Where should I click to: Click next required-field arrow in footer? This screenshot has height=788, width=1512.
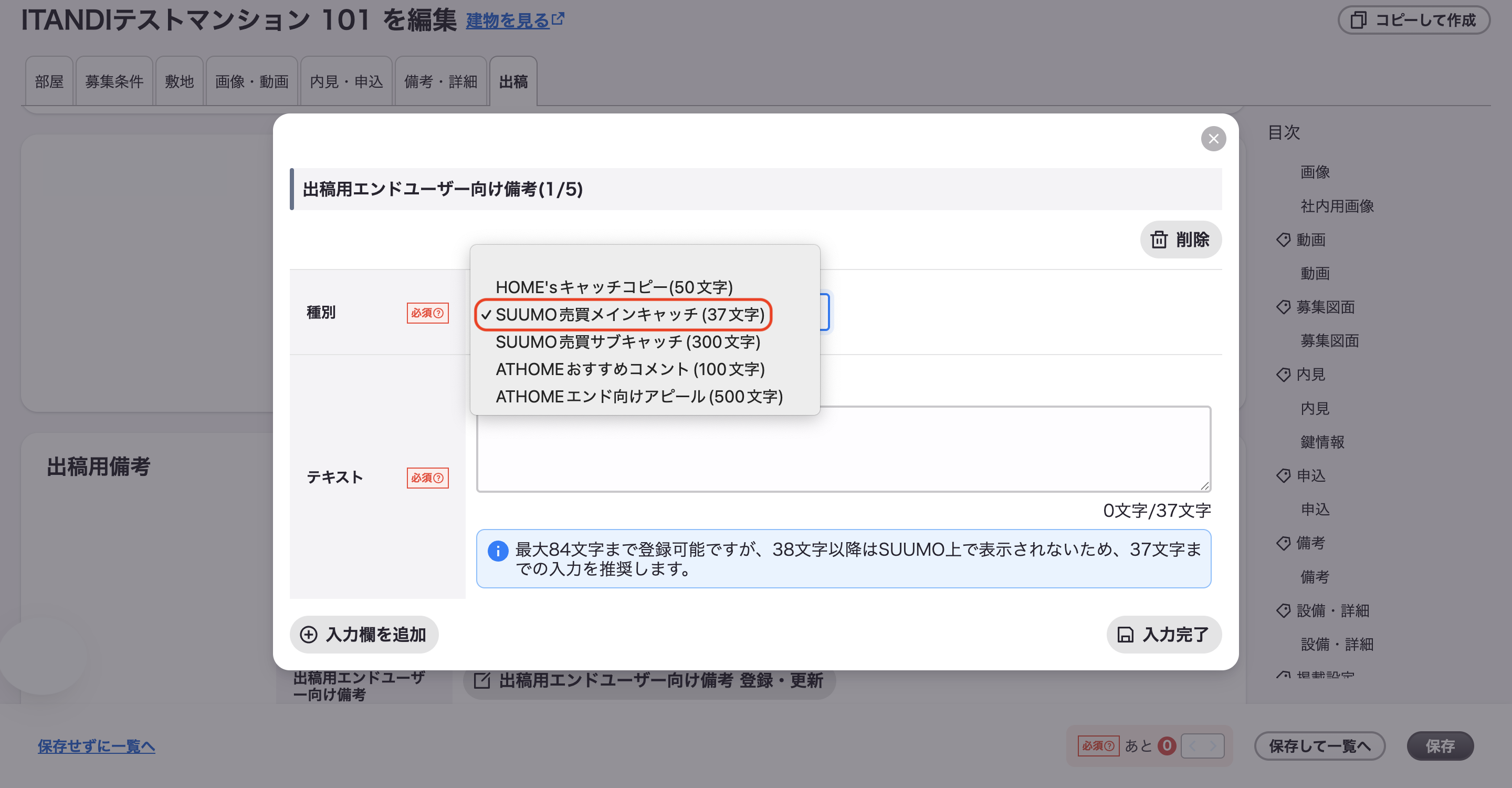1213,746
